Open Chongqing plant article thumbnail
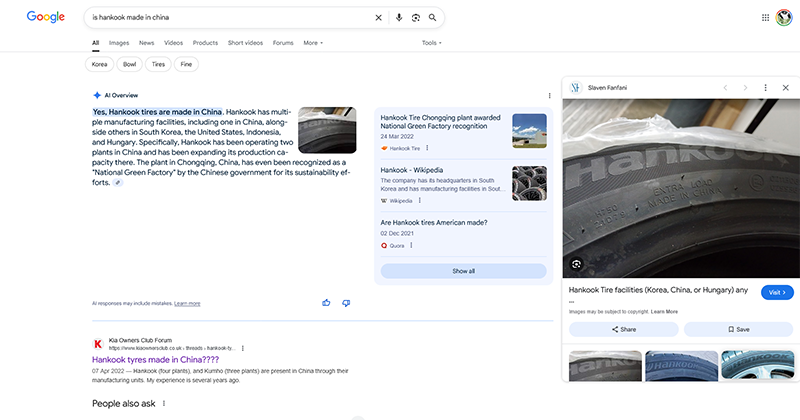Viewport: 800px width, 420px height. pyautogui.click(x=529, y=131)
